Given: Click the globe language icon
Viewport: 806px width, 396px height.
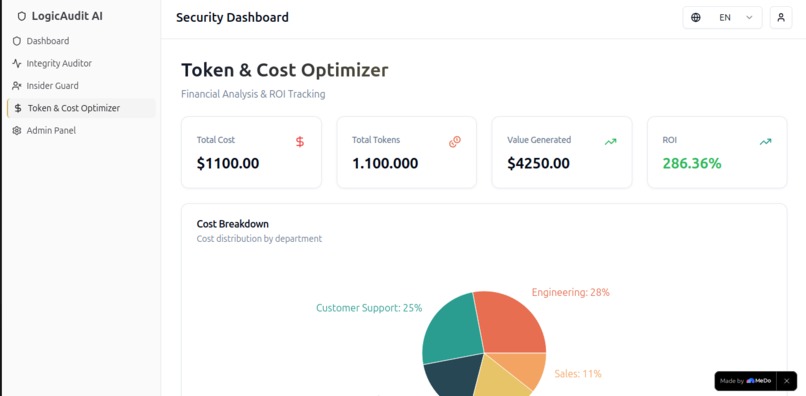Looking at the screenshot, I should [695, 17].
